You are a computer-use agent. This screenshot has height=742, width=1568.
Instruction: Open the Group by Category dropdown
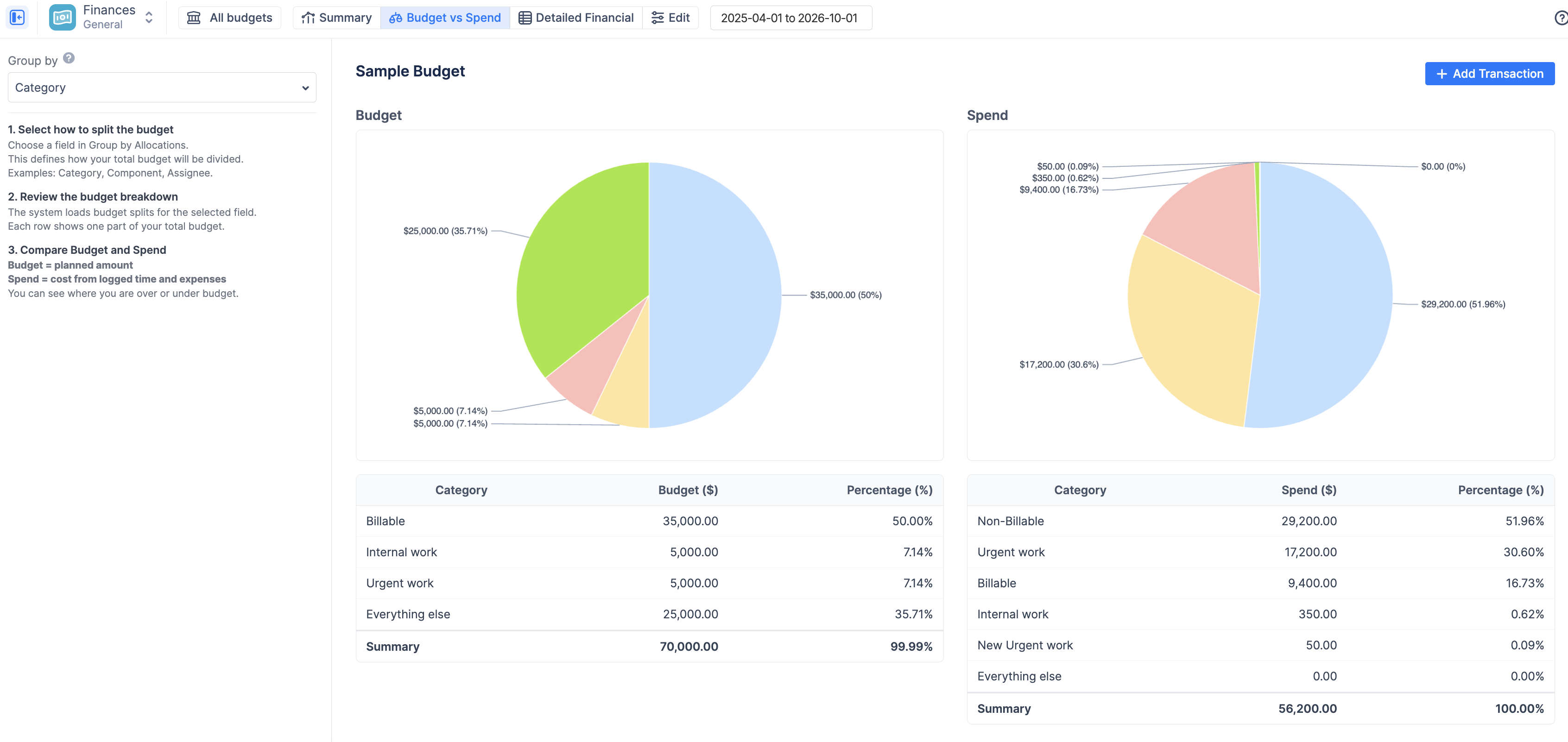[162, 88]
